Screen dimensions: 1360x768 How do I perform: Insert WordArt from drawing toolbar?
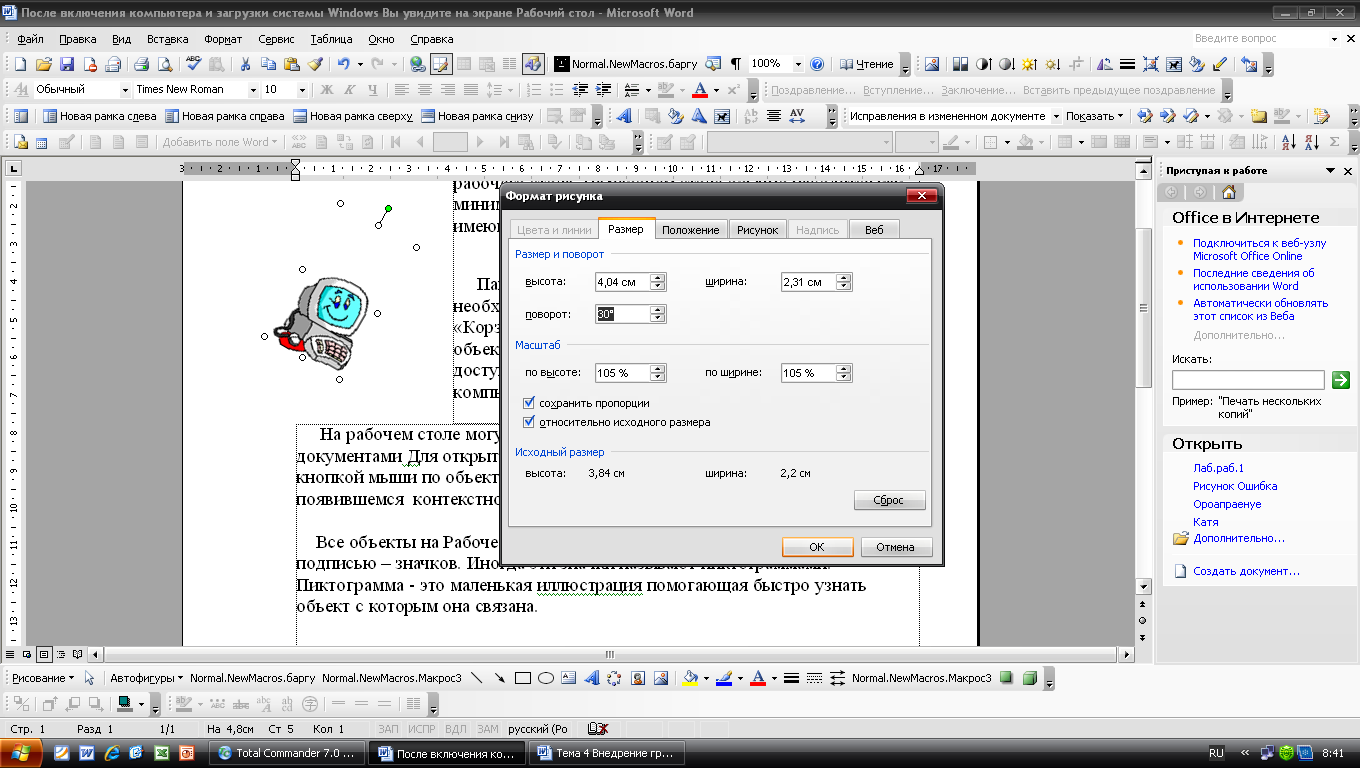point(590,678)
